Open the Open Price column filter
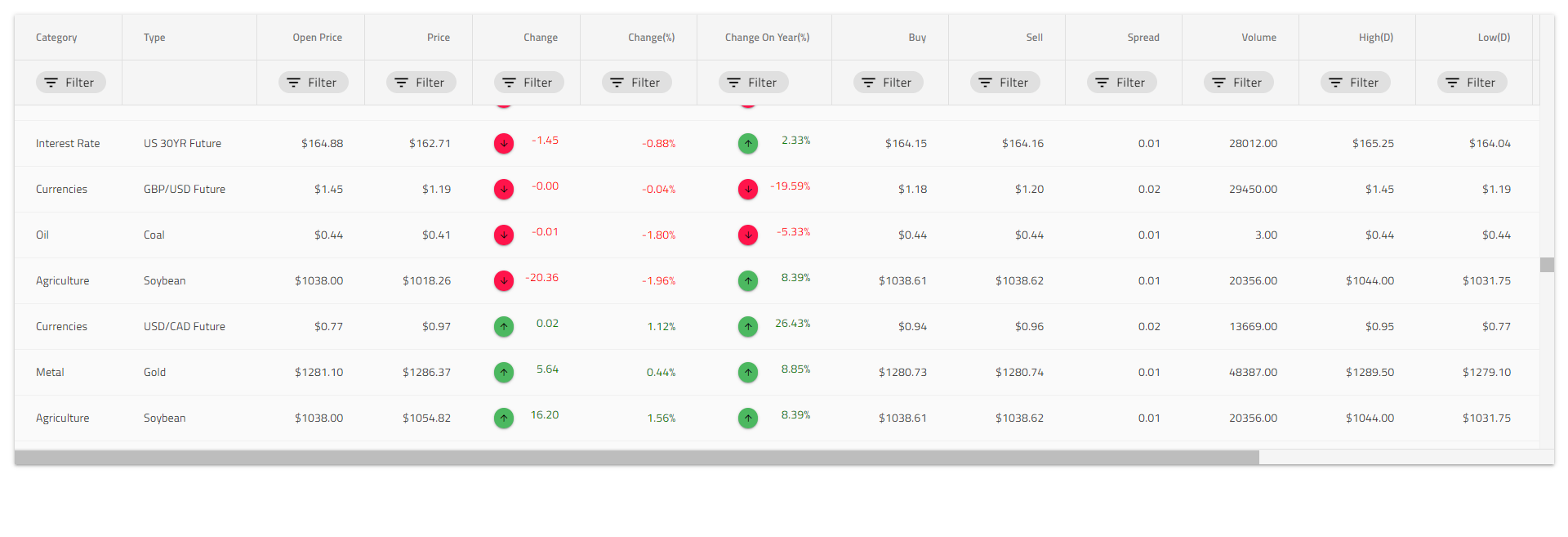This screenshot has width=1568, height=537. coord(314,83)
